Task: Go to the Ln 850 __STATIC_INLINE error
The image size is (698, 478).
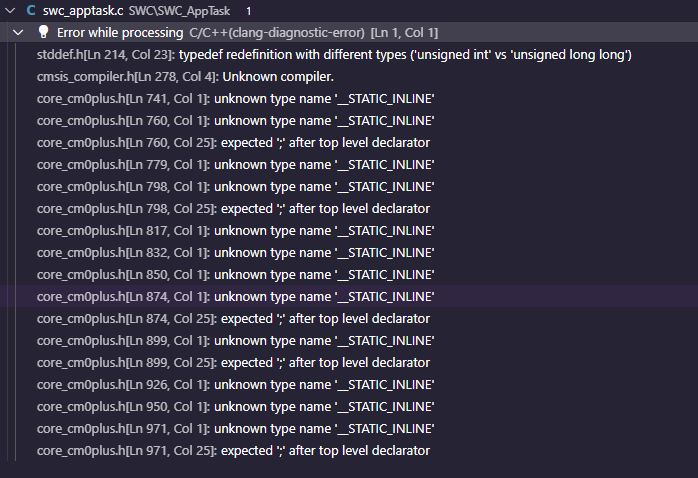Action: click(x=235, y=274)
